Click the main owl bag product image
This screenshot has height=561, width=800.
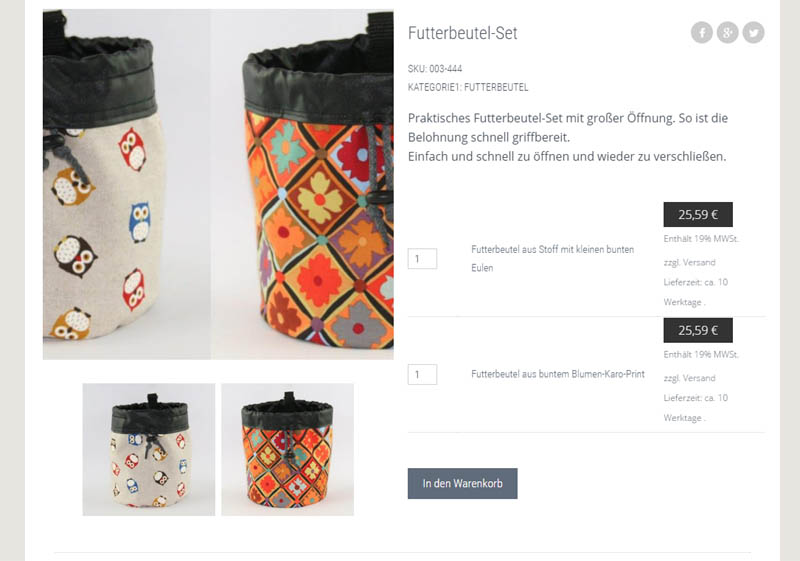[x=127, y=184]
